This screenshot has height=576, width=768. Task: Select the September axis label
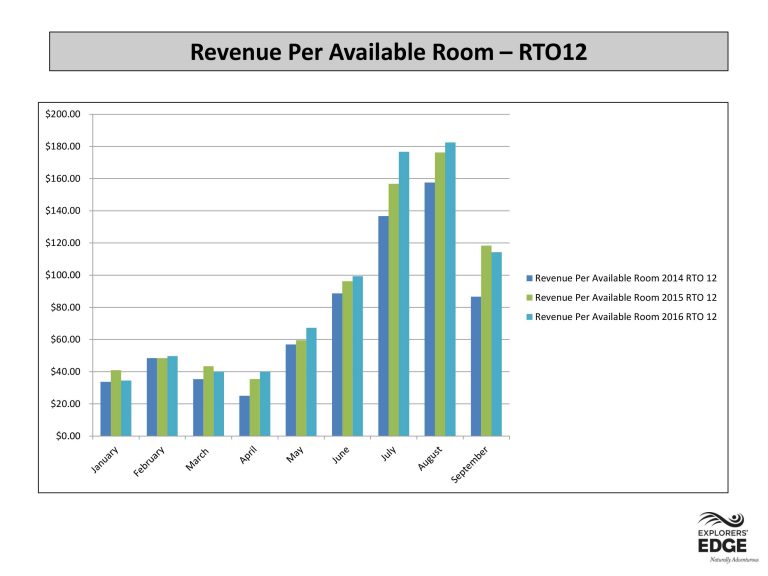tap(469, 465)
